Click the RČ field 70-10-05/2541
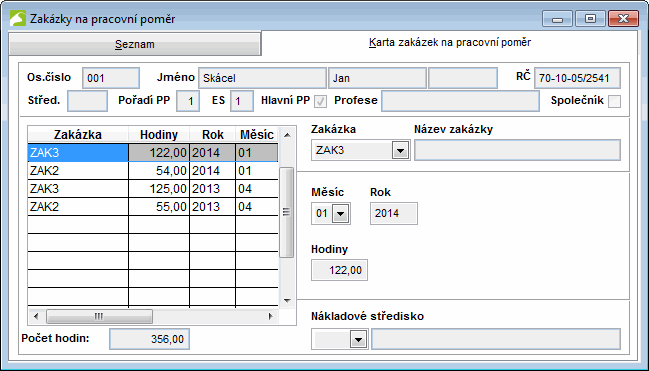This screenshot has height=371, width=649. click(577, 78)
